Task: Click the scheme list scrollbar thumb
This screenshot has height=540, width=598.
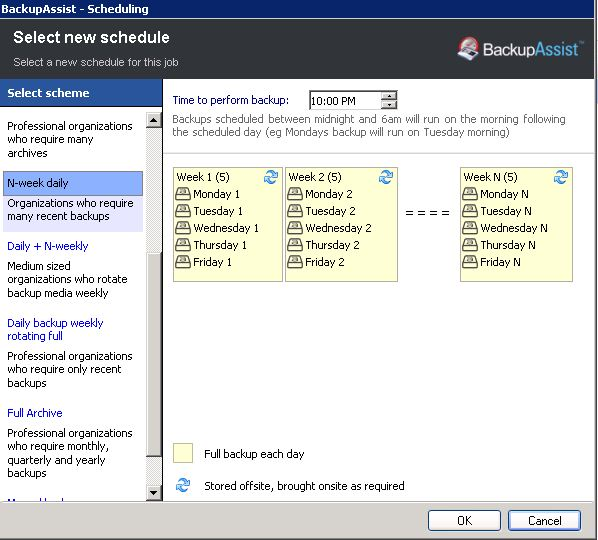Action: tap(154, 355)
